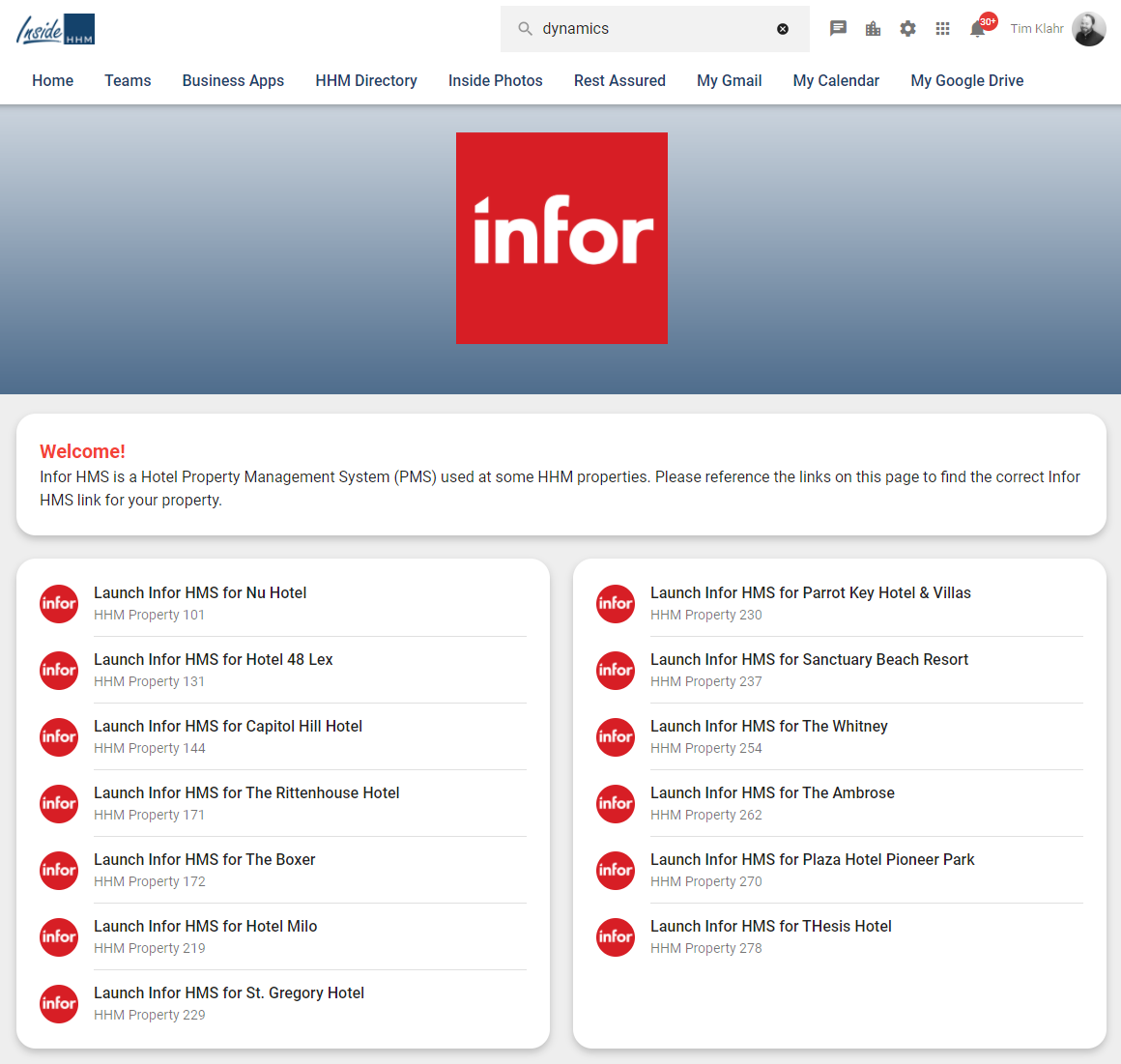Click the 'HHM Property 237' subtitle
This screenshot has height=1064, width=1121.
[x=706, y=681]
